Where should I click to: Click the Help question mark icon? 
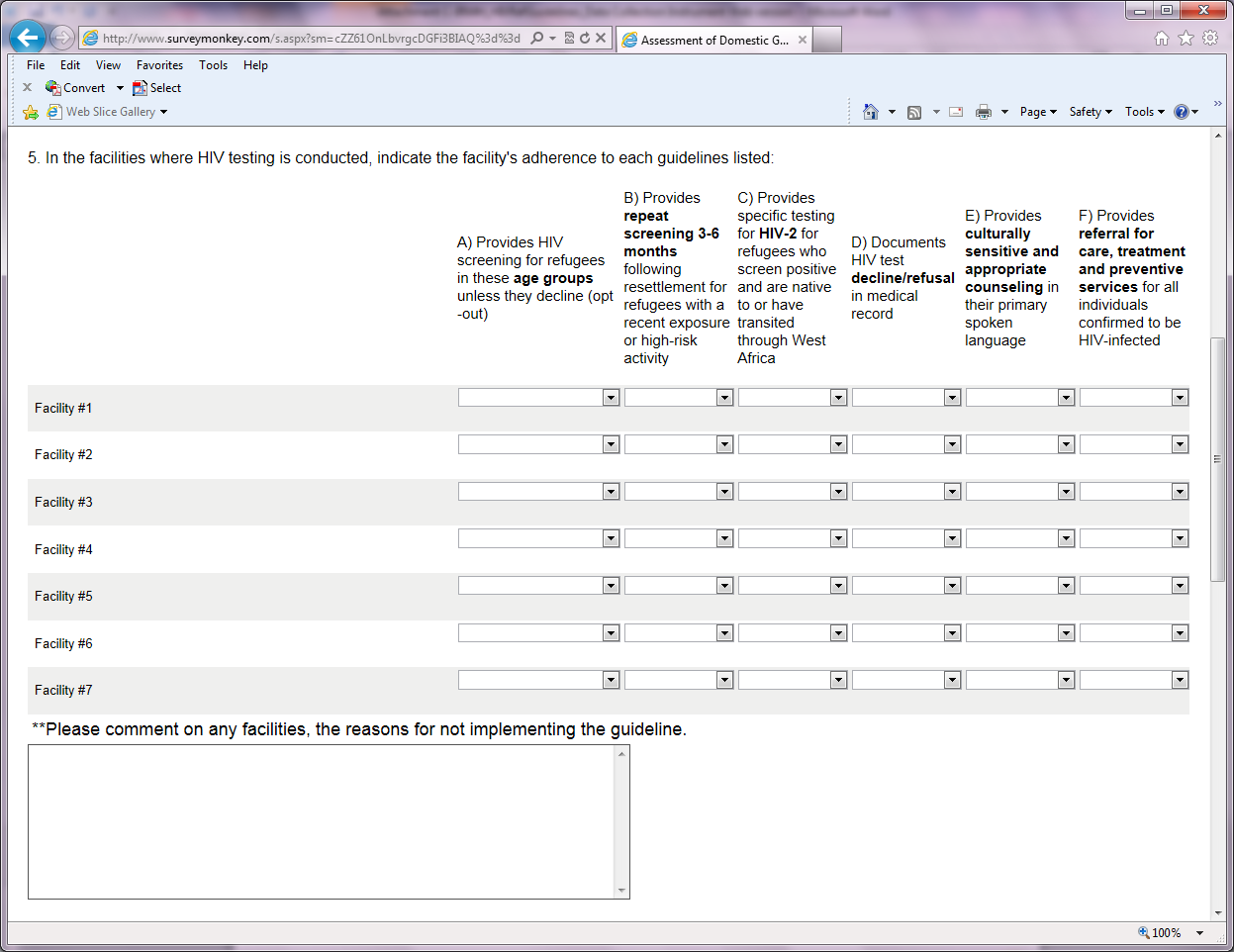1181,112
